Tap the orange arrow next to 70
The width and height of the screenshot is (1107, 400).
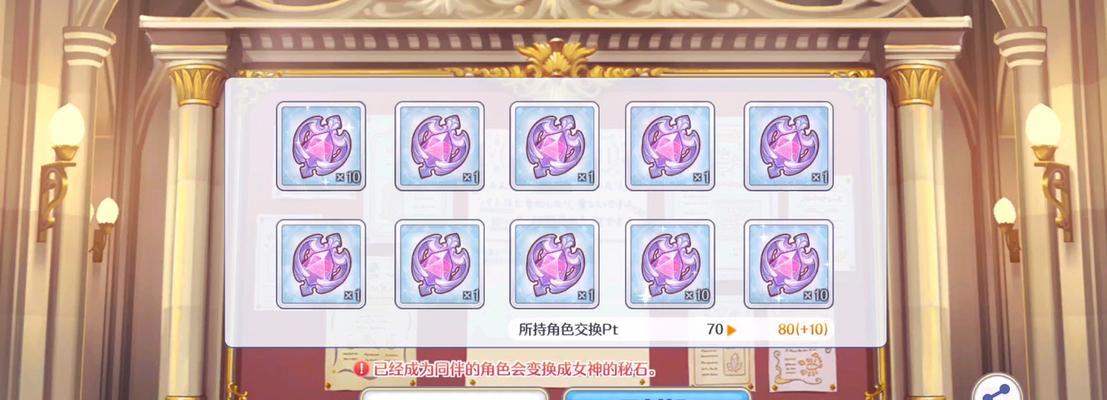pos(731,329)
